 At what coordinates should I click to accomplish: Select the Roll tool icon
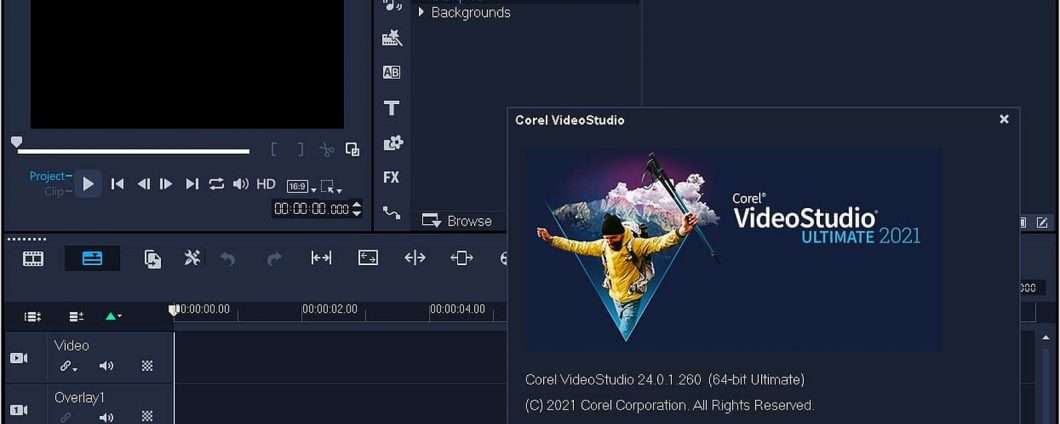pyautogui.click(x=414, y=258)
